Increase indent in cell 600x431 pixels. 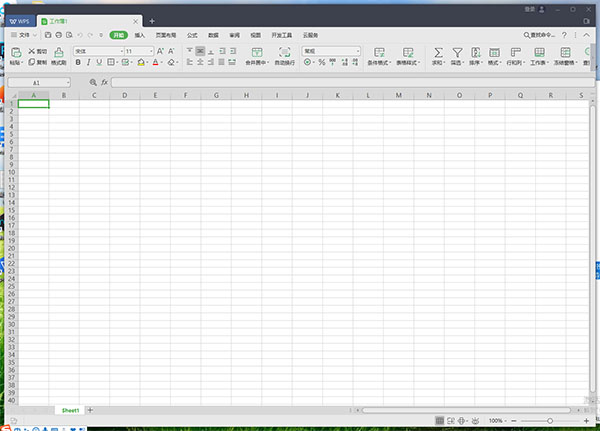[x=233, y=51]
